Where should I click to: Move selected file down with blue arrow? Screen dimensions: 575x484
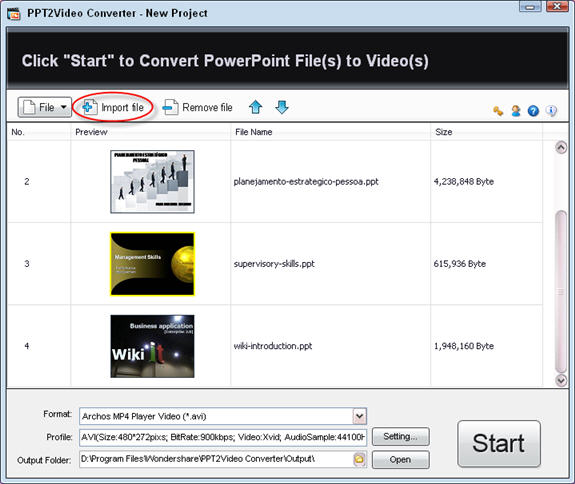(282, 107)
